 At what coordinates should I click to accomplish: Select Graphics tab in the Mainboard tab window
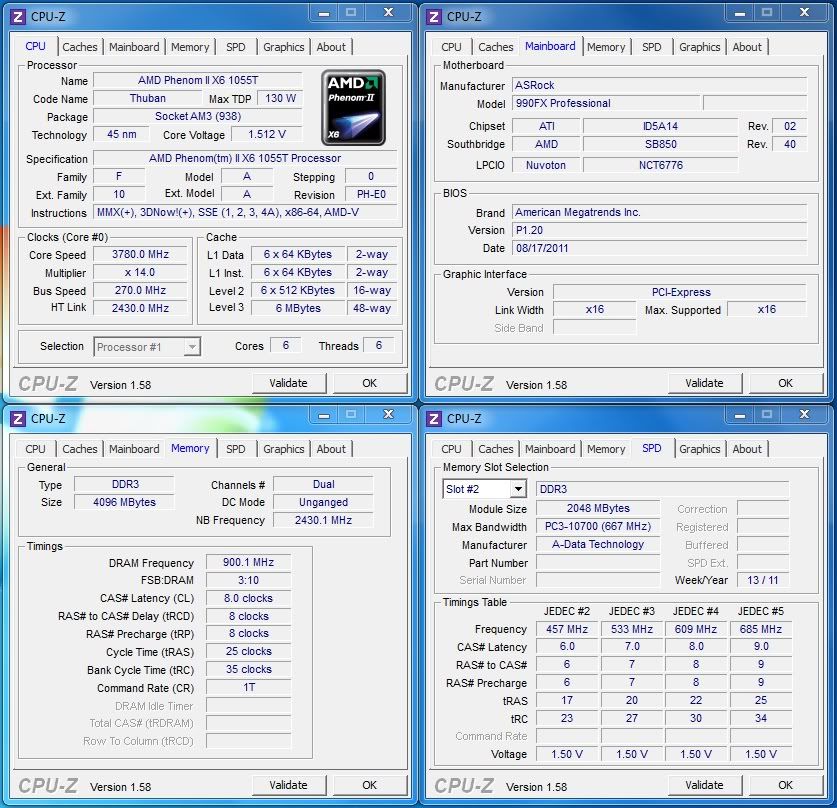(x=699, y=47)
